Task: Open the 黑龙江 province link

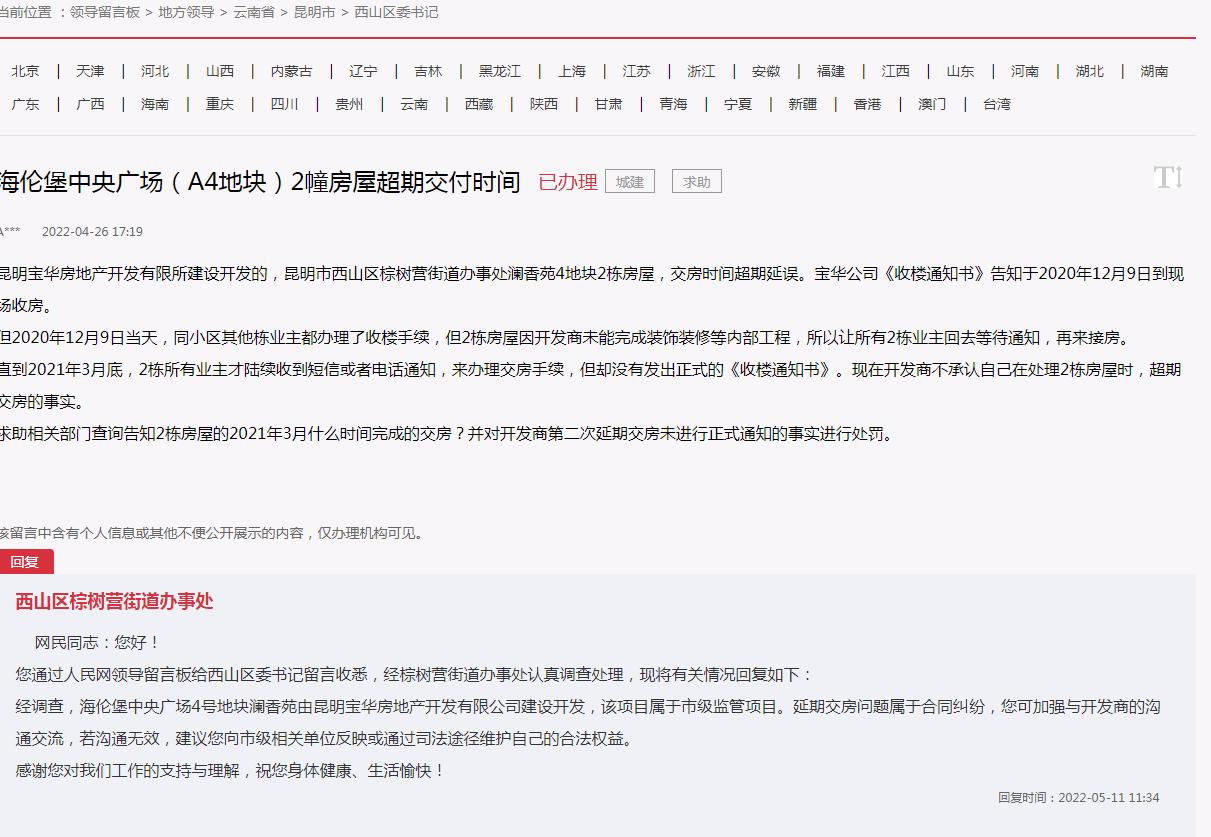Action: point(499,71)
